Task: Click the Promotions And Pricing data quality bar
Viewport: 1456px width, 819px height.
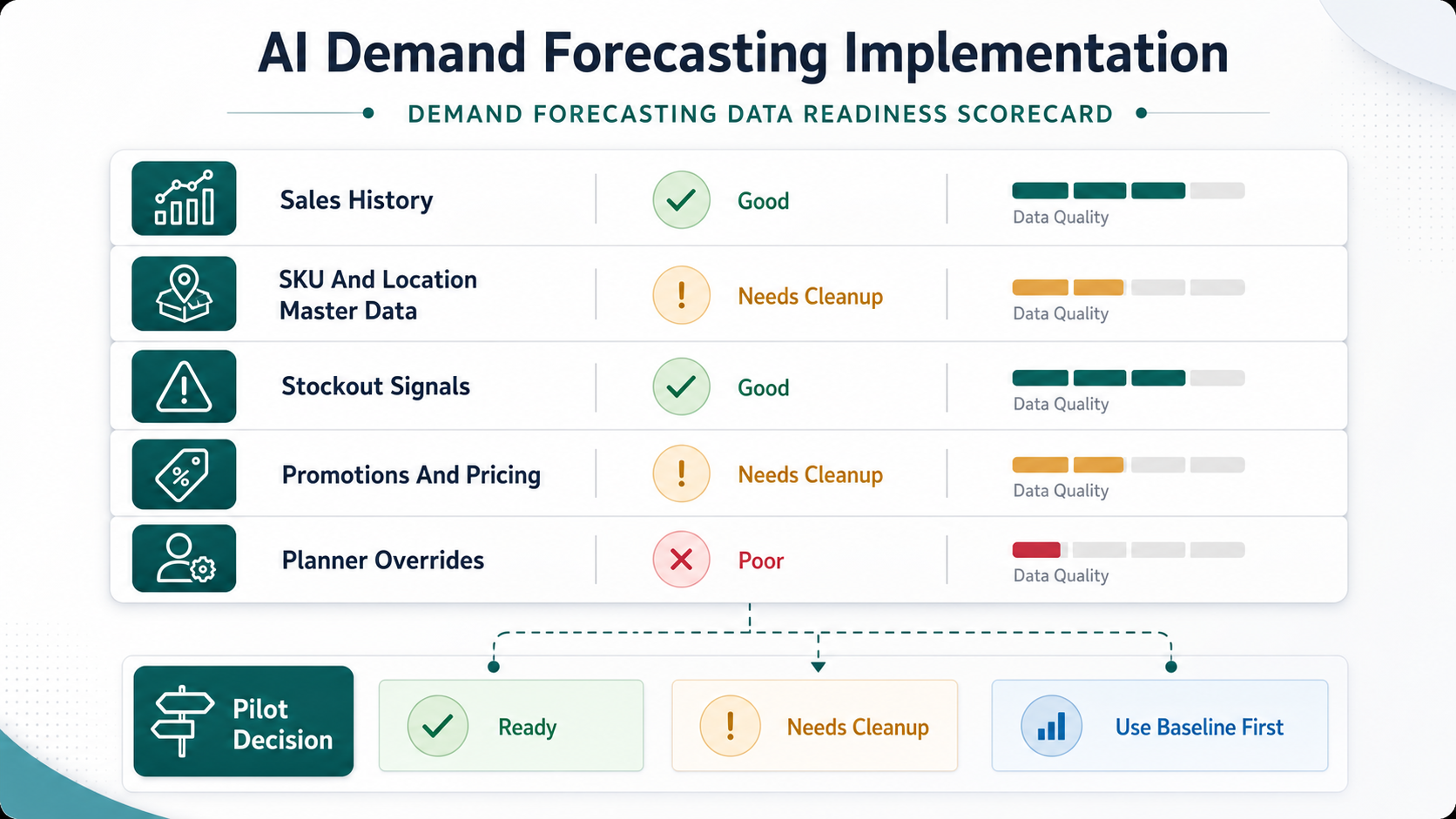Action: pos(1128,465)
